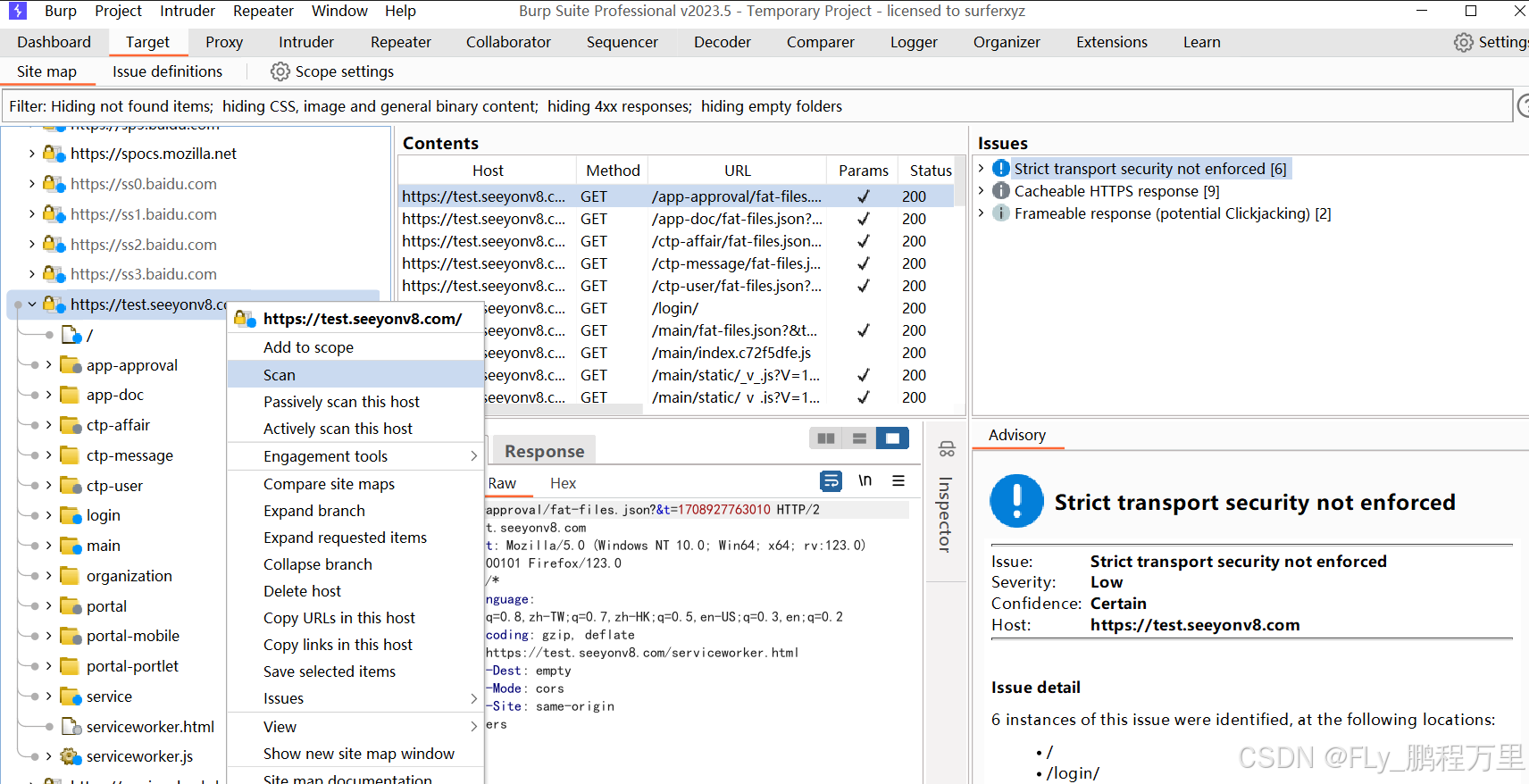Viewport: 1529px width, 784px height.
Task: Open Engagement tools submenu
Action: coord(355,456)
